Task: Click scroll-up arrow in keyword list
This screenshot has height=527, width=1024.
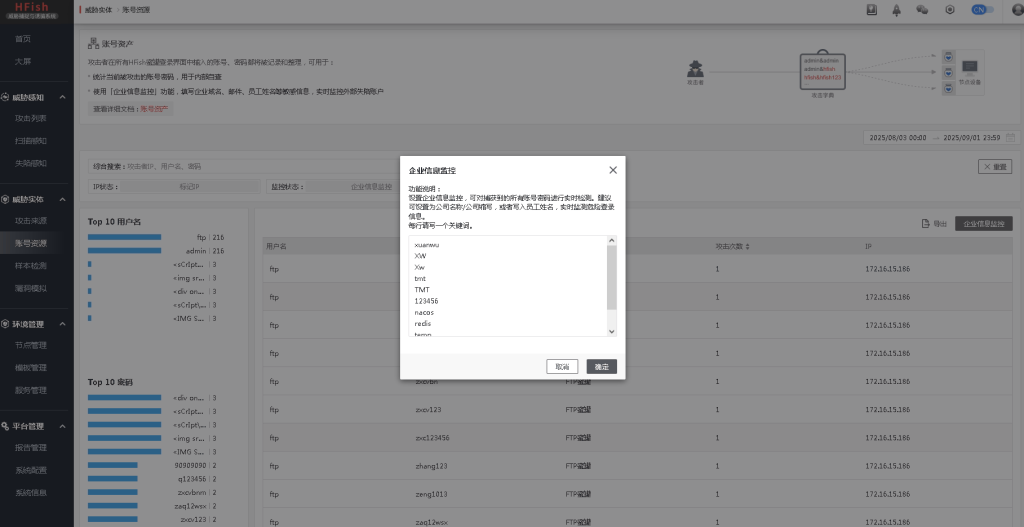Action: point(612,242)
